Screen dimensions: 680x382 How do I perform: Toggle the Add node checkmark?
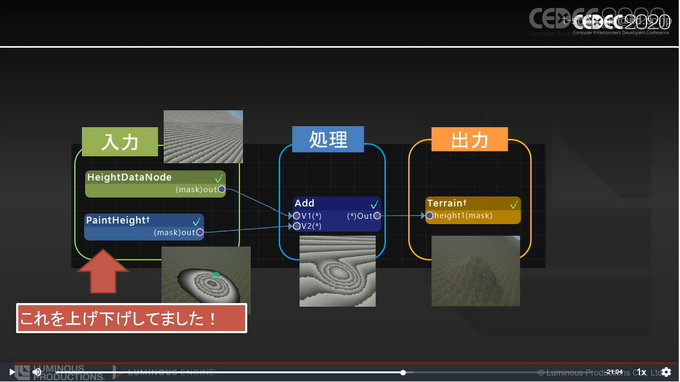pyautogui.click(x=374, y=204)
